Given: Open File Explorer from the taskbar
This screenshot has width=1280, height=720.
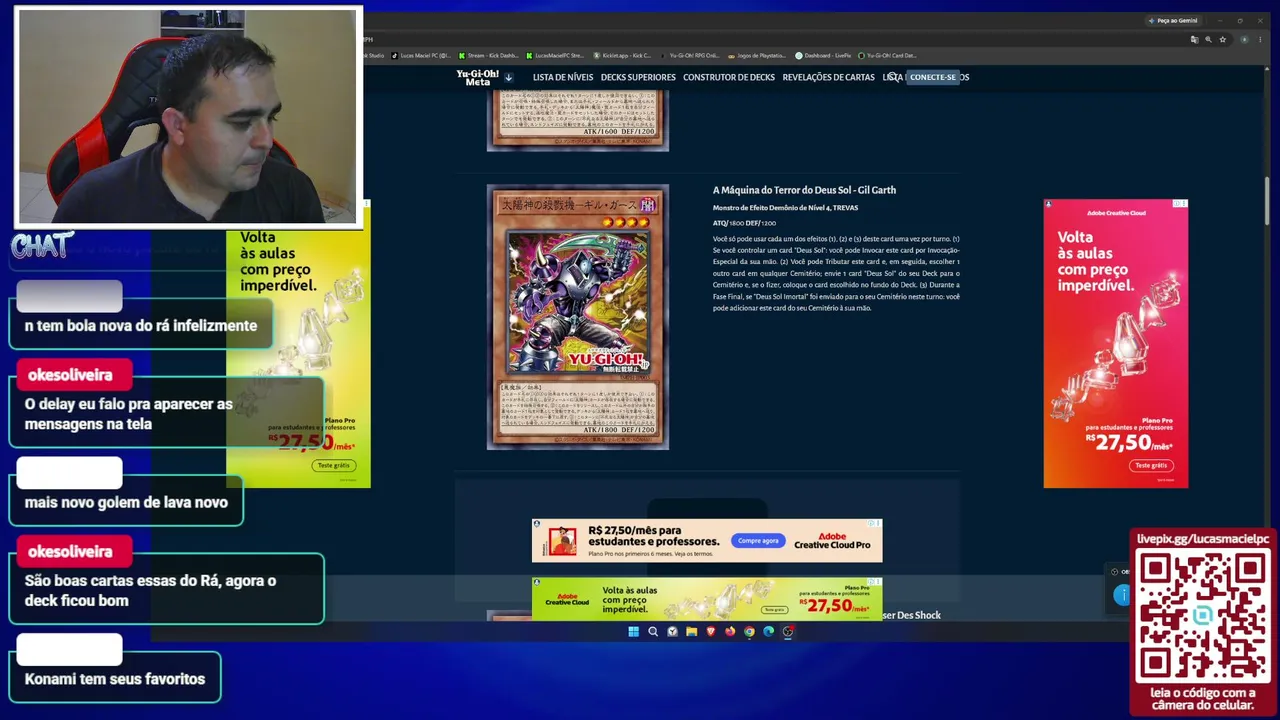Looking at the screenshot, I should click(x=691, y=631).
